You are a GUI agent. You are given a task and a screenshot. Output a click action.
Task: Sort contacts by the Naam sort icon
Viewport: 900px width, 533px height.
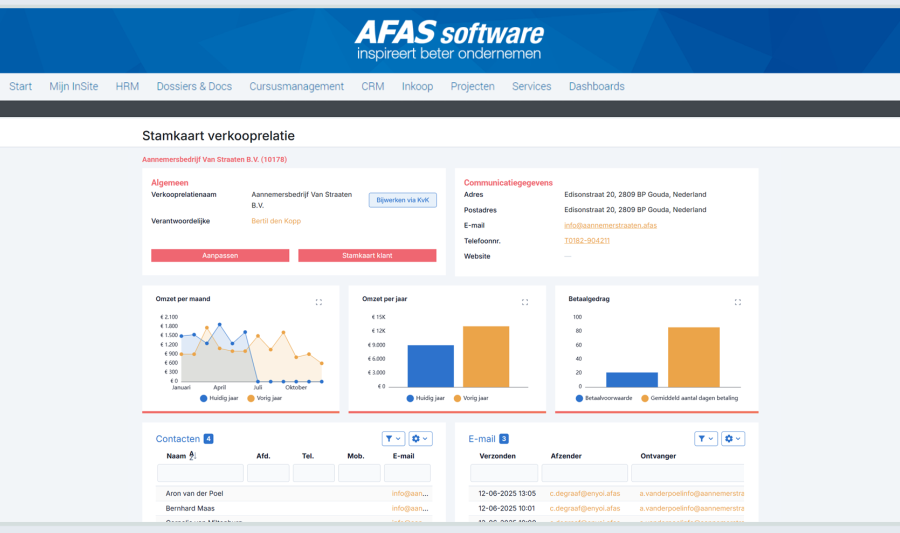tap(192, 456)
